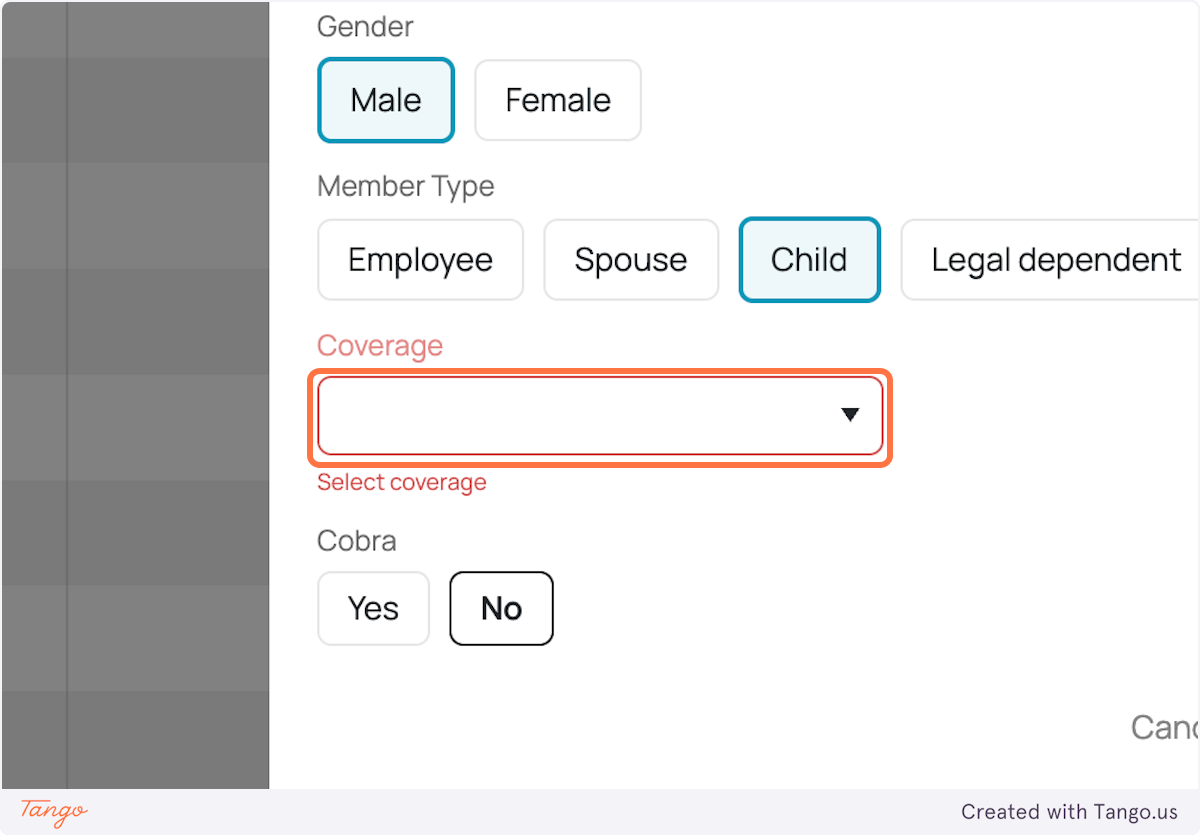Image resolution: width=1200 pixels, height=835 pixels.
Task: Click the Coverage field label
Action: 380,345
